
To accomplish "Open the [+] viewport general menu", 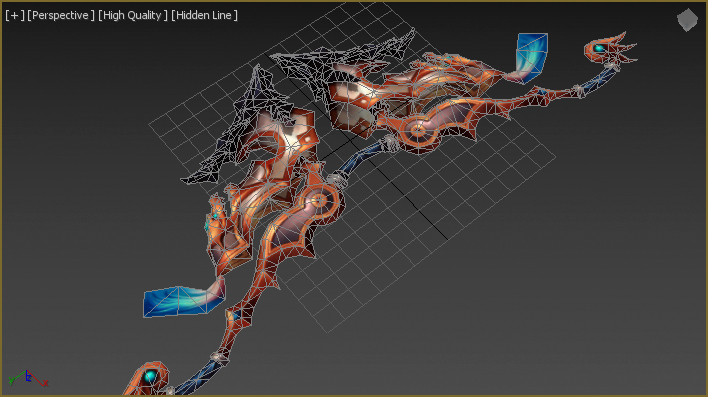I will (x=14, y=15).
